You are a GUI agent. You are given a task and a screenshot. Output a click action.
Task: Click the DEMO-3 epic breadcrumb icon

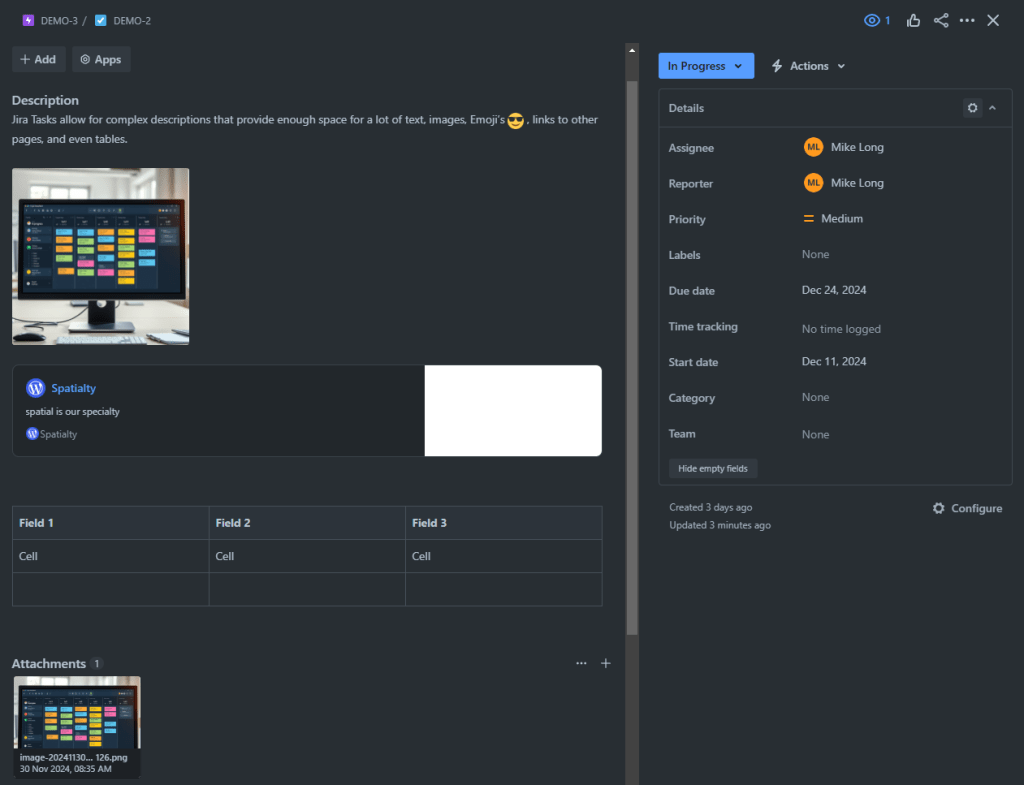28,20
